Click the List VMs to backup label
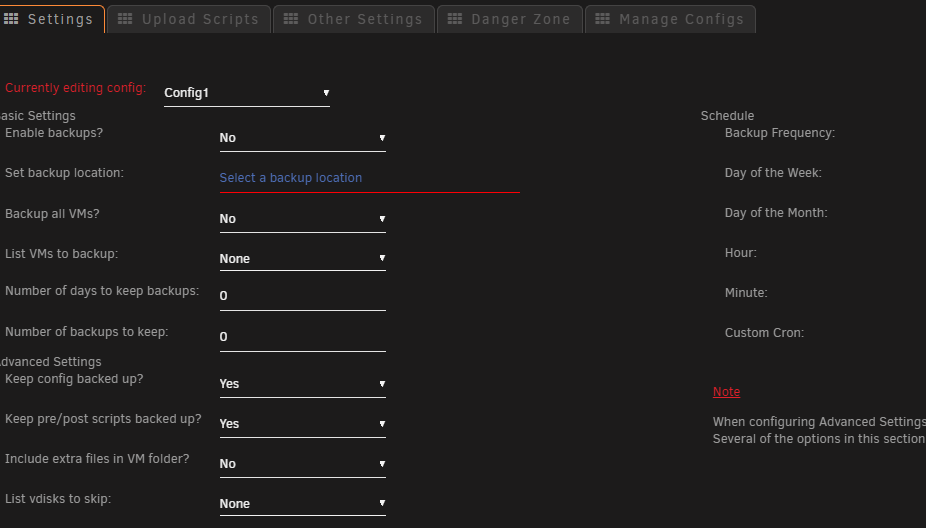The height and width of the screenshot is (528, 926). click(x=61, y=254)
